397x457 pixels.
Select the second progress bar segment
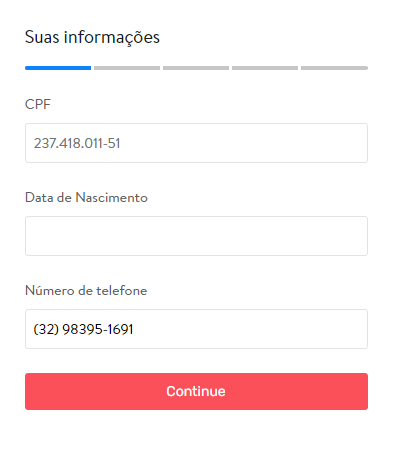coord(127,68)
